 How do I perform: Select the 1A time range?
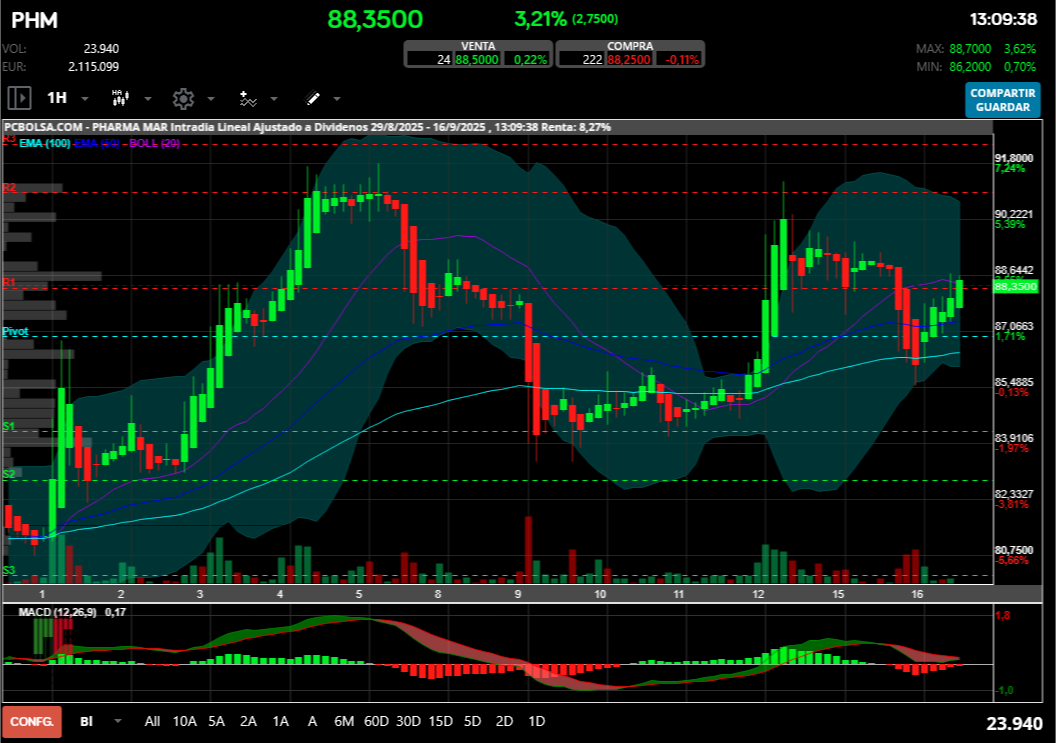click(x=280, y=721)
